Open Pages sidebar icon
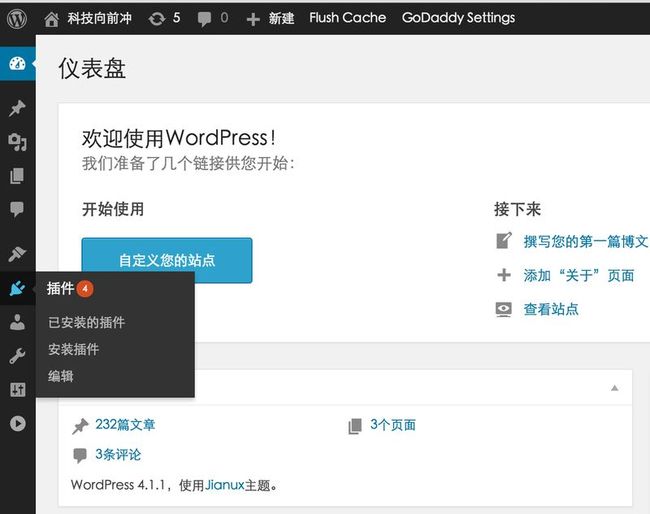 click(17, 176)
